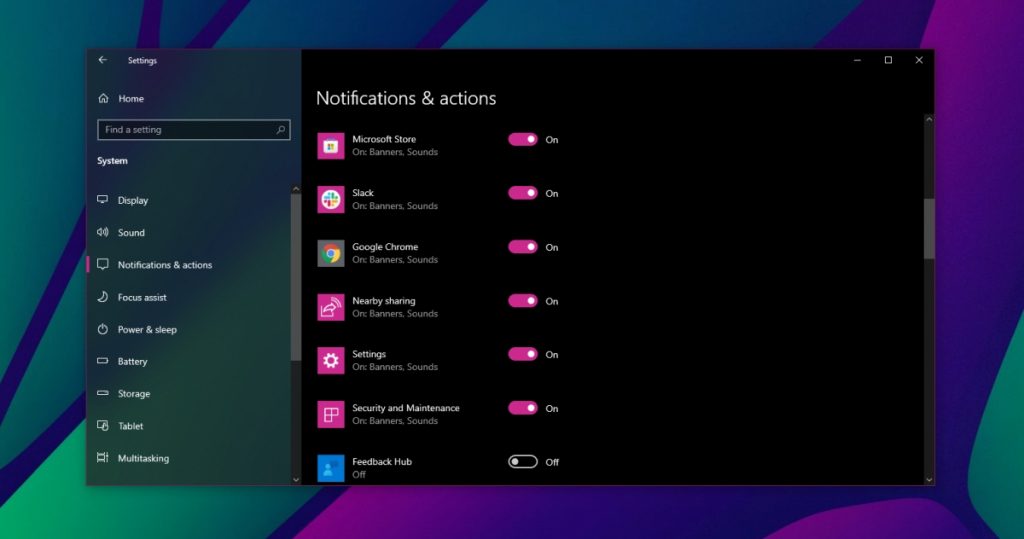
Task: Click the Storage drive icon
Action: (103, 393)
